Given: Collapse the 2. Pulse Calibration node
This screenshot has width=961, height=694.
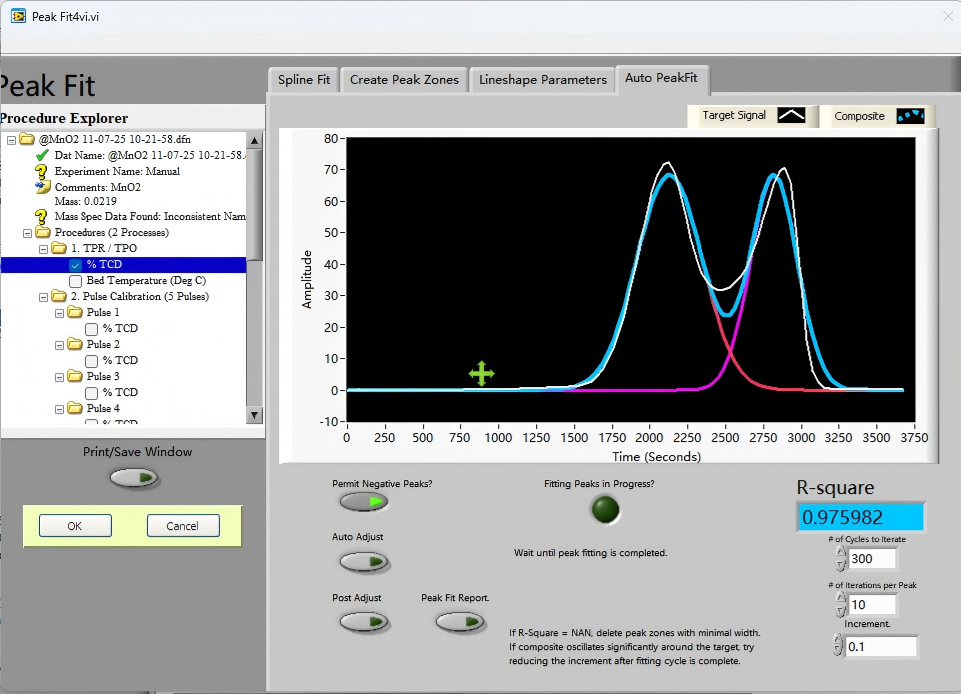Looking at the screenshot, I should (x=44, y=297).
